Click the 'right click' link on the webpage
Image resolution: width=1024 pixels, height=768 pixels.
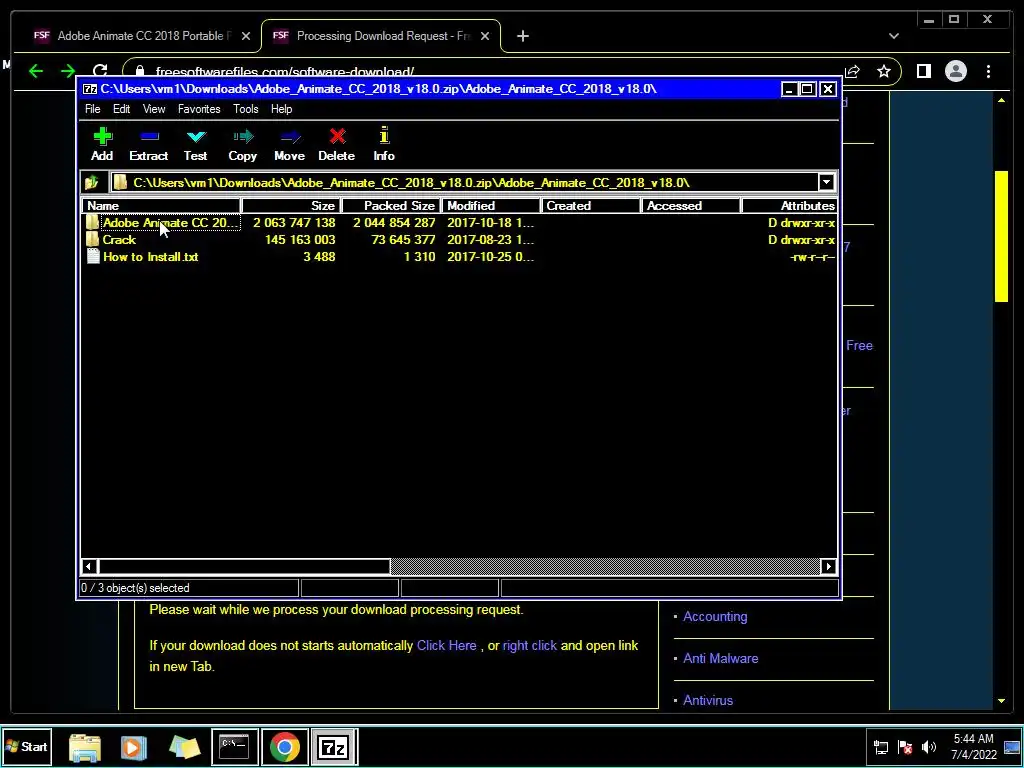[x=530, y=645]
